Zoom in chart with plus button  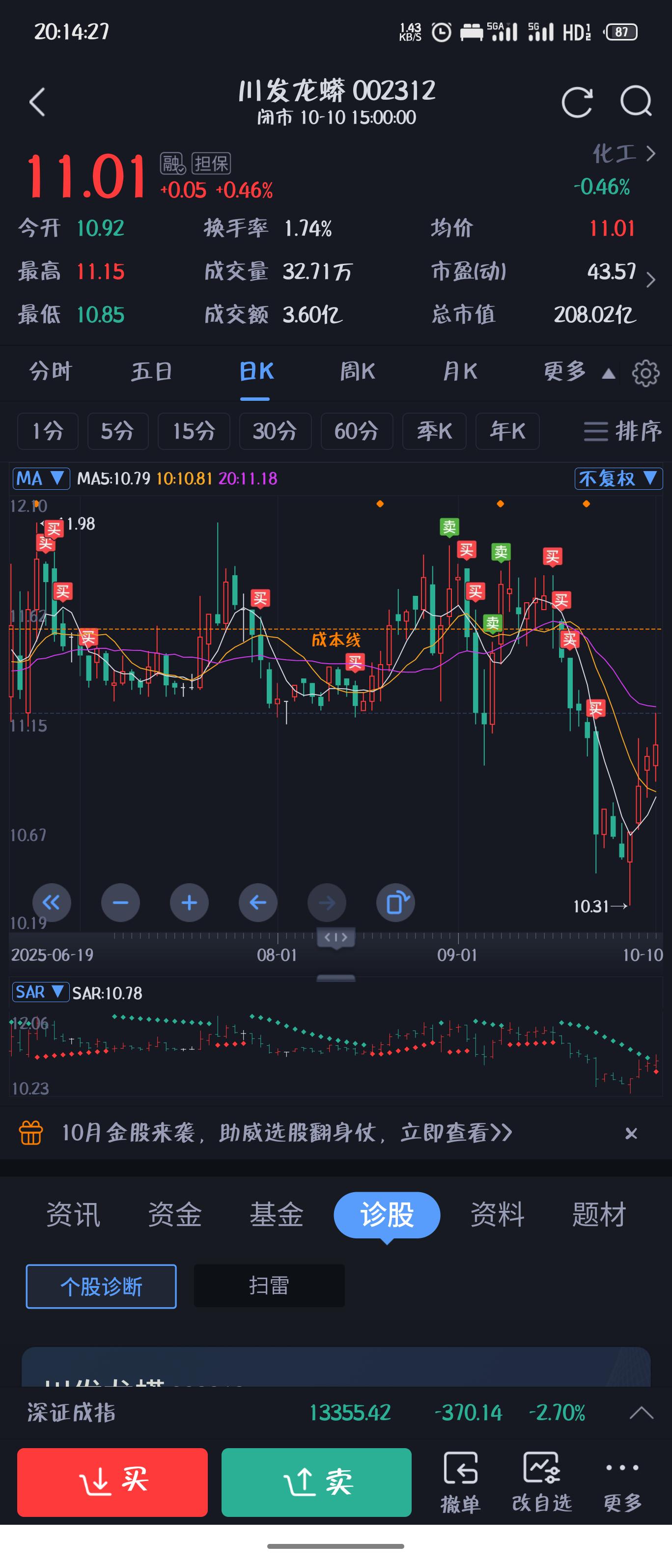click(x=189, y=902)
